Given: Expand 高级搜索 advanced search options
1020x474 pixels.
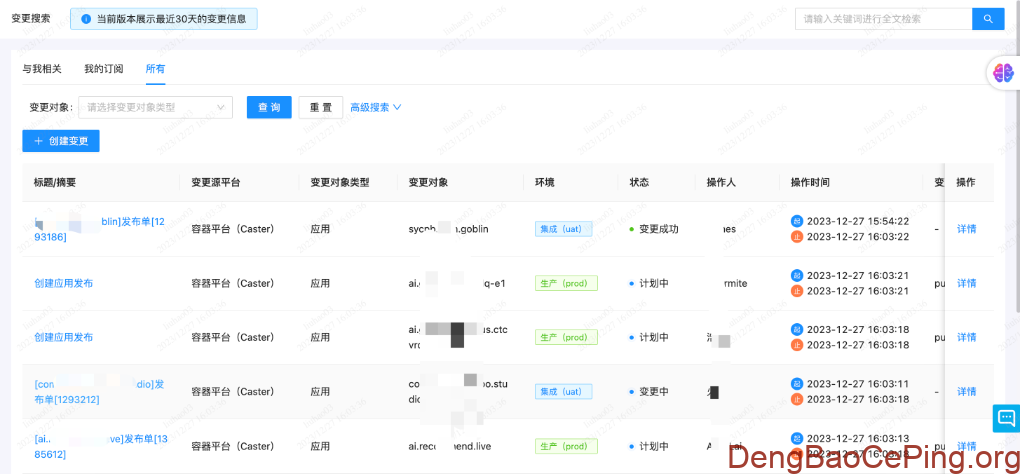Looking at the screenshot, I should [375, 107].
